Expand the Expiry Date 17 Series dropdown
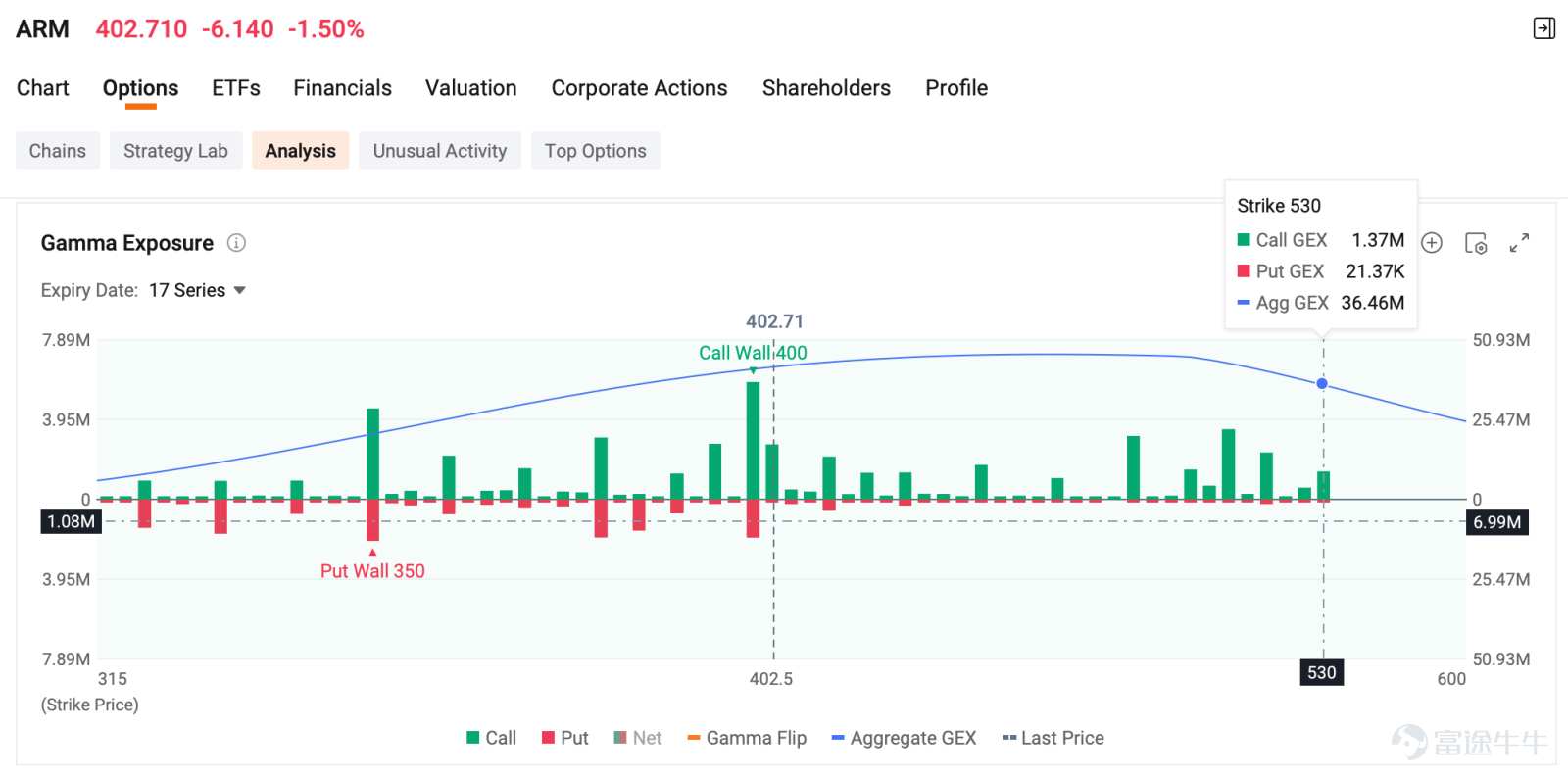The width and height of the screenshot is (1568, 778). (197, 290)
